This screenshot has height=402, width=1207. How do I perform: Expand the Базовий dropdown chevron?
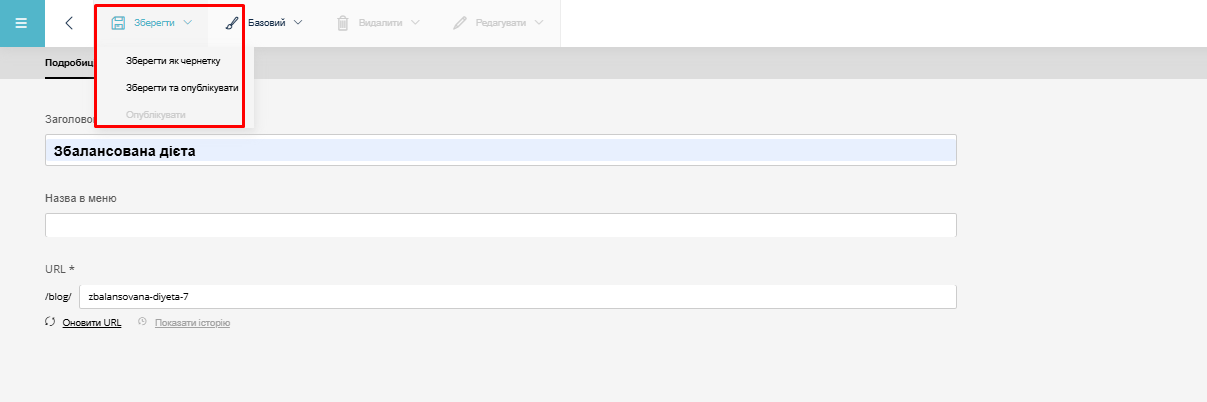point(298,22)
